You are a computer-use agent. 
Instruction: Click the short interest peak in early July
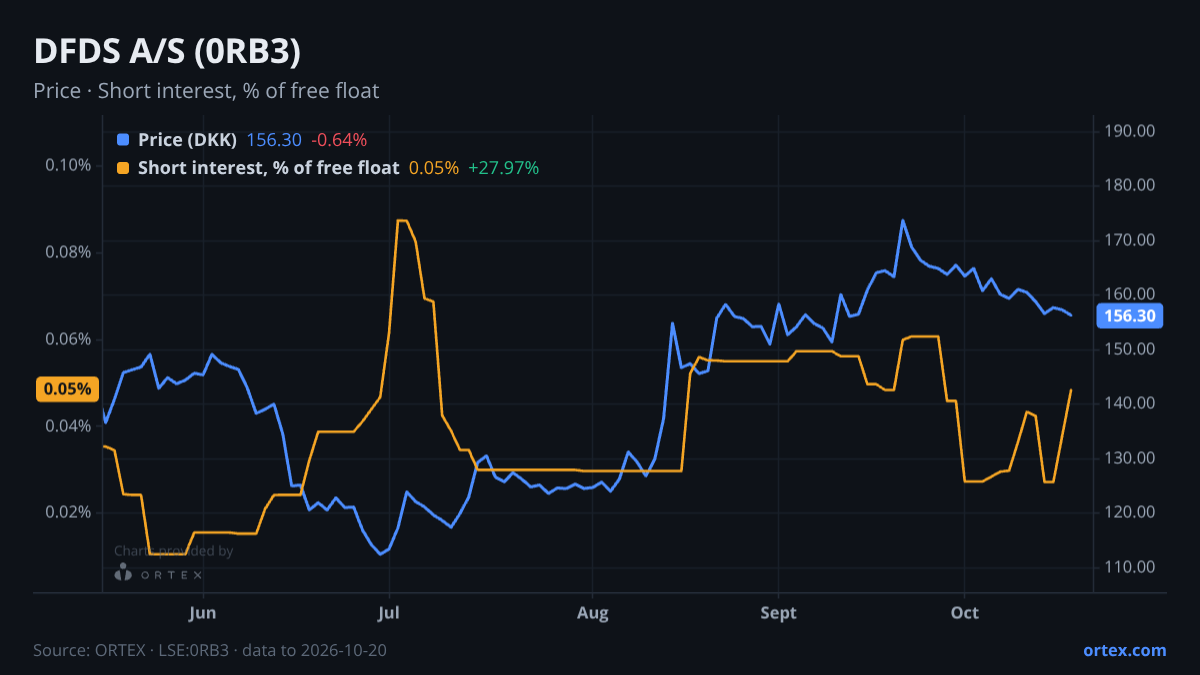402,221
